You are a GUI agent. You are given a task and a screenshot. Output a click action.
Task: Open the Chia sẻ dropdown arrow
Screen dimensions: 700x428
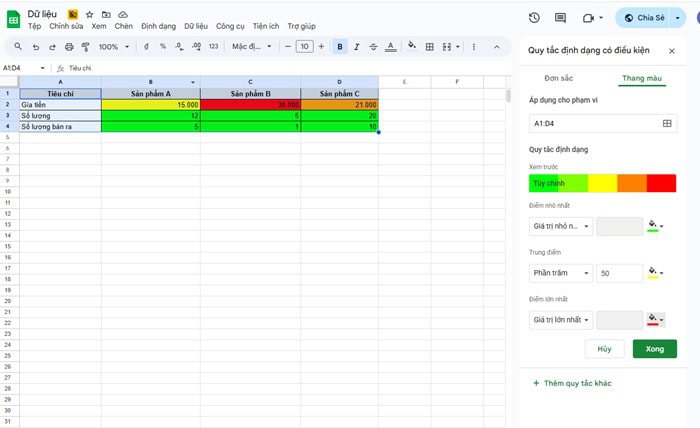coord(677,18)
